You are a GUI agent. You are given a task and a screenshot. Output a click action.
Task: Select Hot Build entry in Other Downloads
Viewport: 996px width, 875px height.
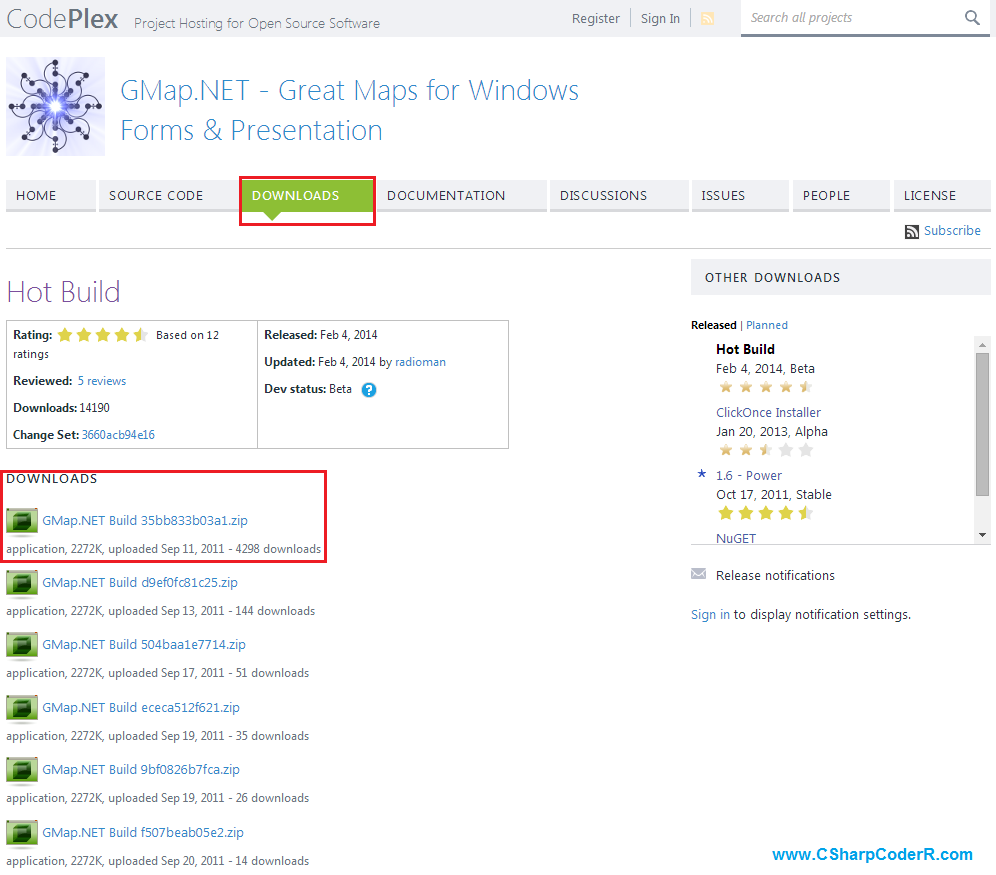[x=745, y=349]
